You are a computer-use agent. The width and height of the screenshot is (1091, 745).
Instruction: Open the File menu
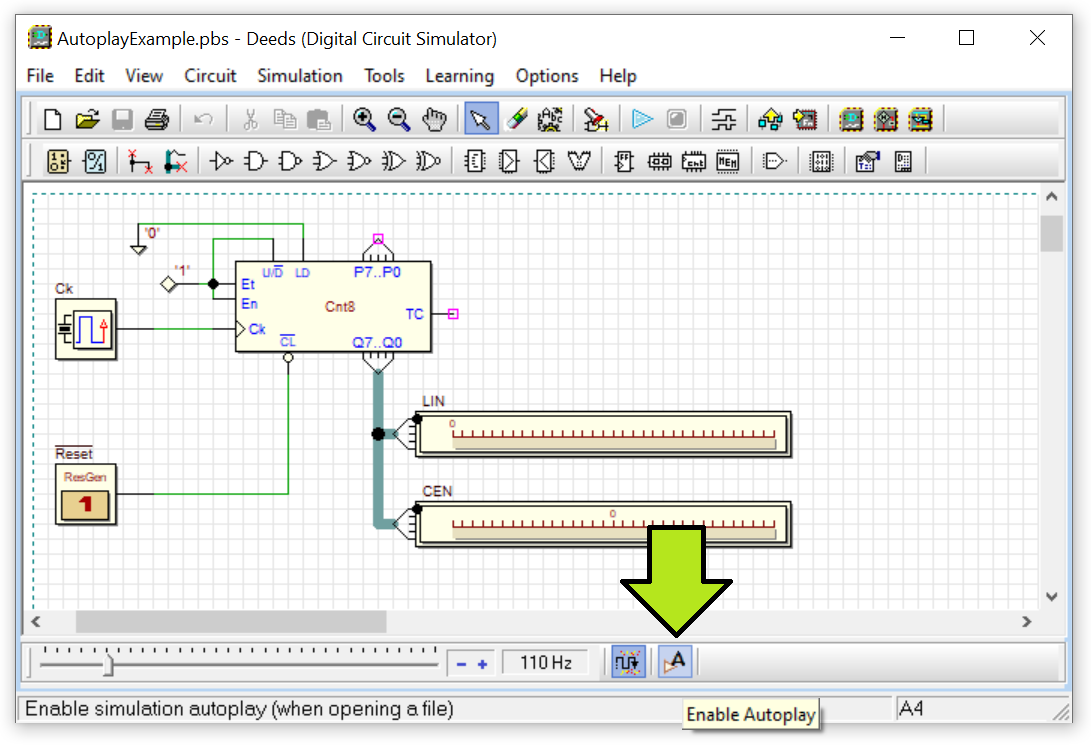(40, 76)
